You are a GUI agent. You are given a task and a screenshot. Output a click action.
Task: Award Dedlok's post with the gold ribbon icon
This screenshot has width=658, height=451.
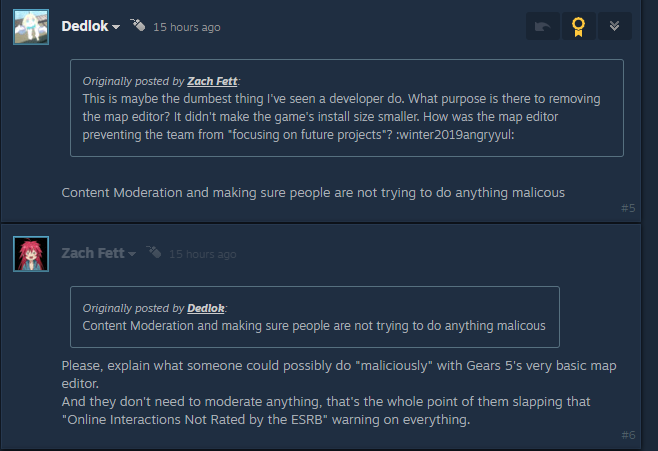tap(578, 27)
